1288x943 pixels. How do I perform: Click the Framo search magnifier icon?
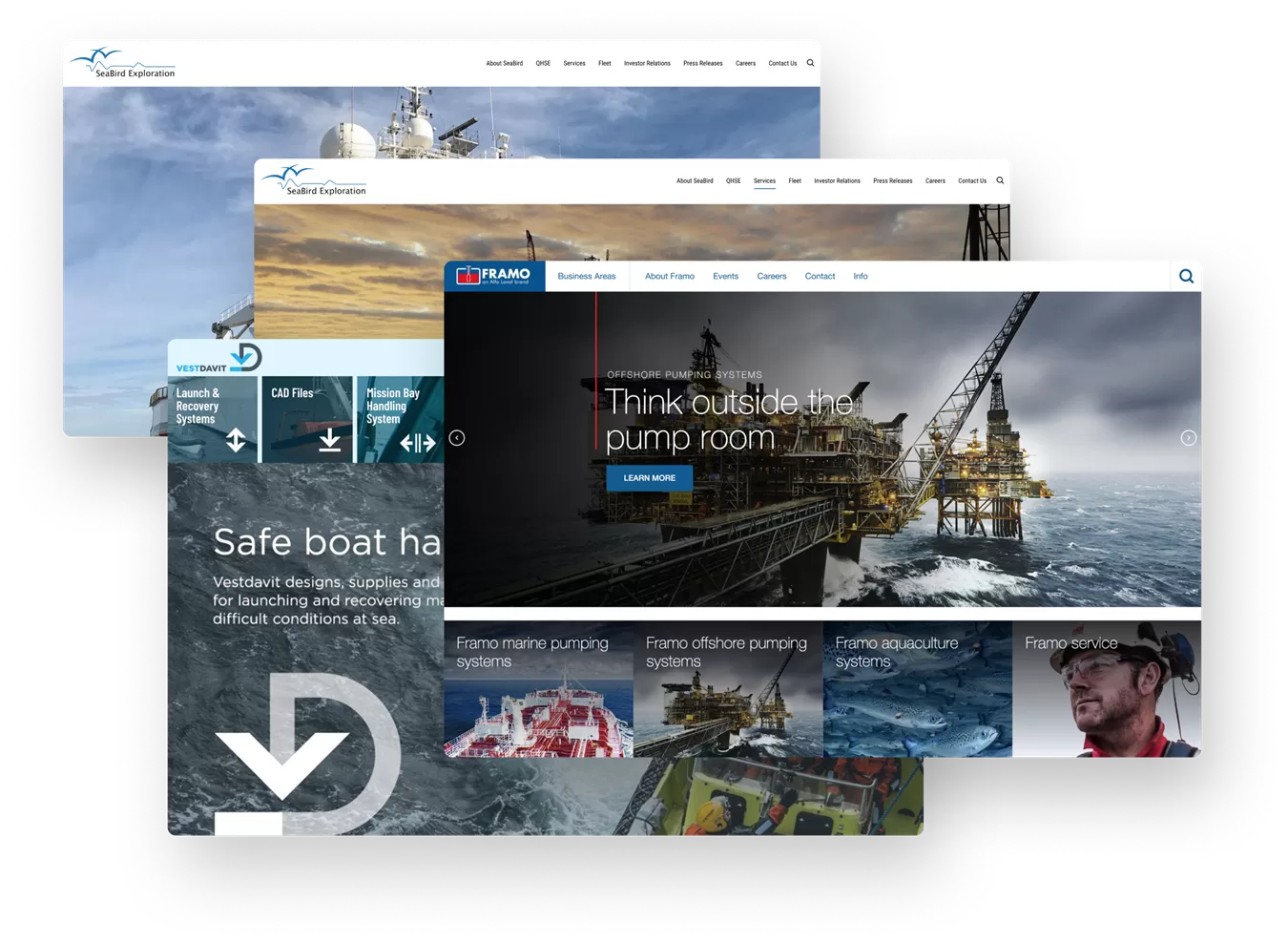pyautogui.click(x=1186, y=277)
